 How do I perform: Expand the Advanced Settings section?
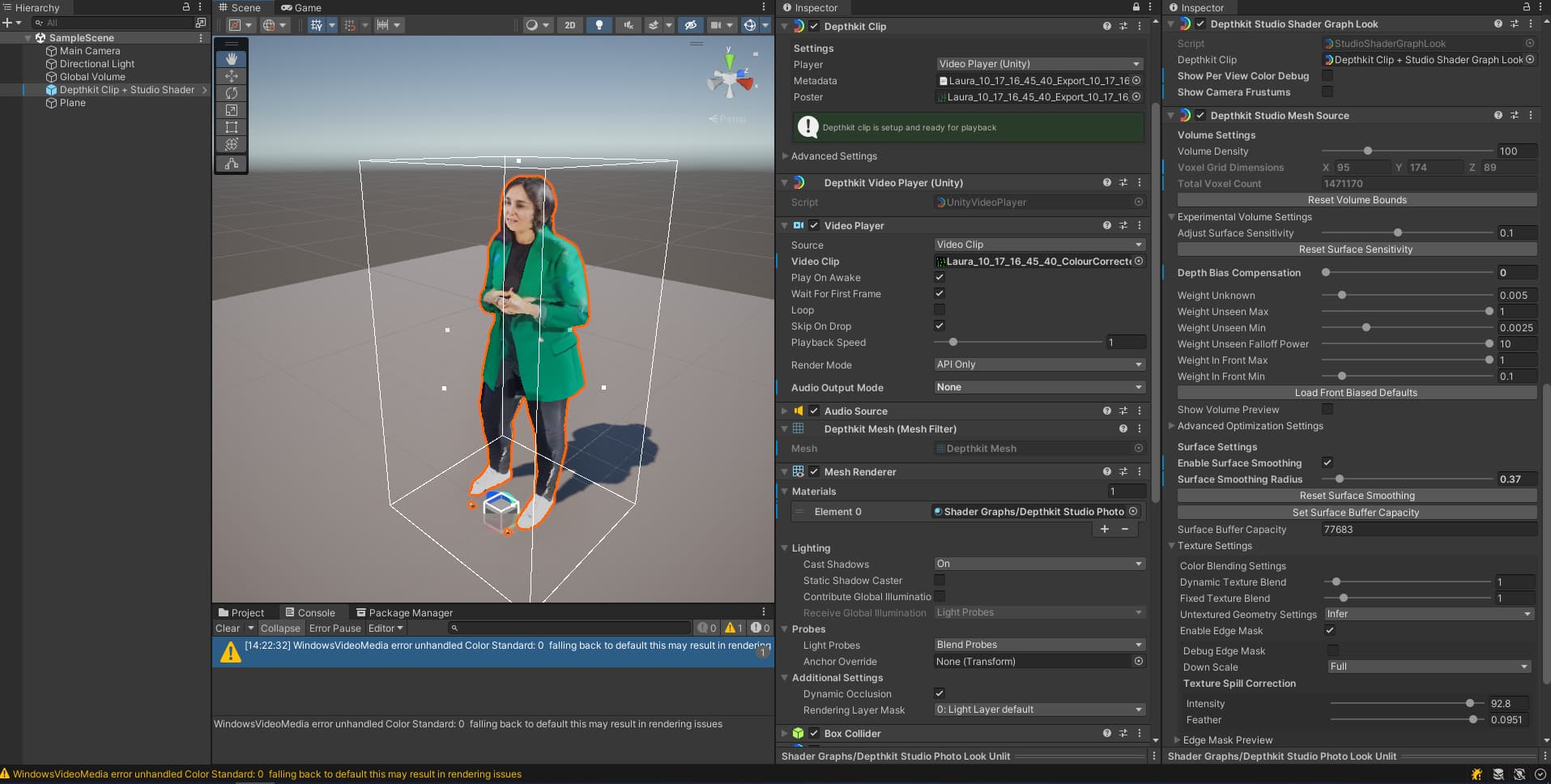tap(833, 156)
